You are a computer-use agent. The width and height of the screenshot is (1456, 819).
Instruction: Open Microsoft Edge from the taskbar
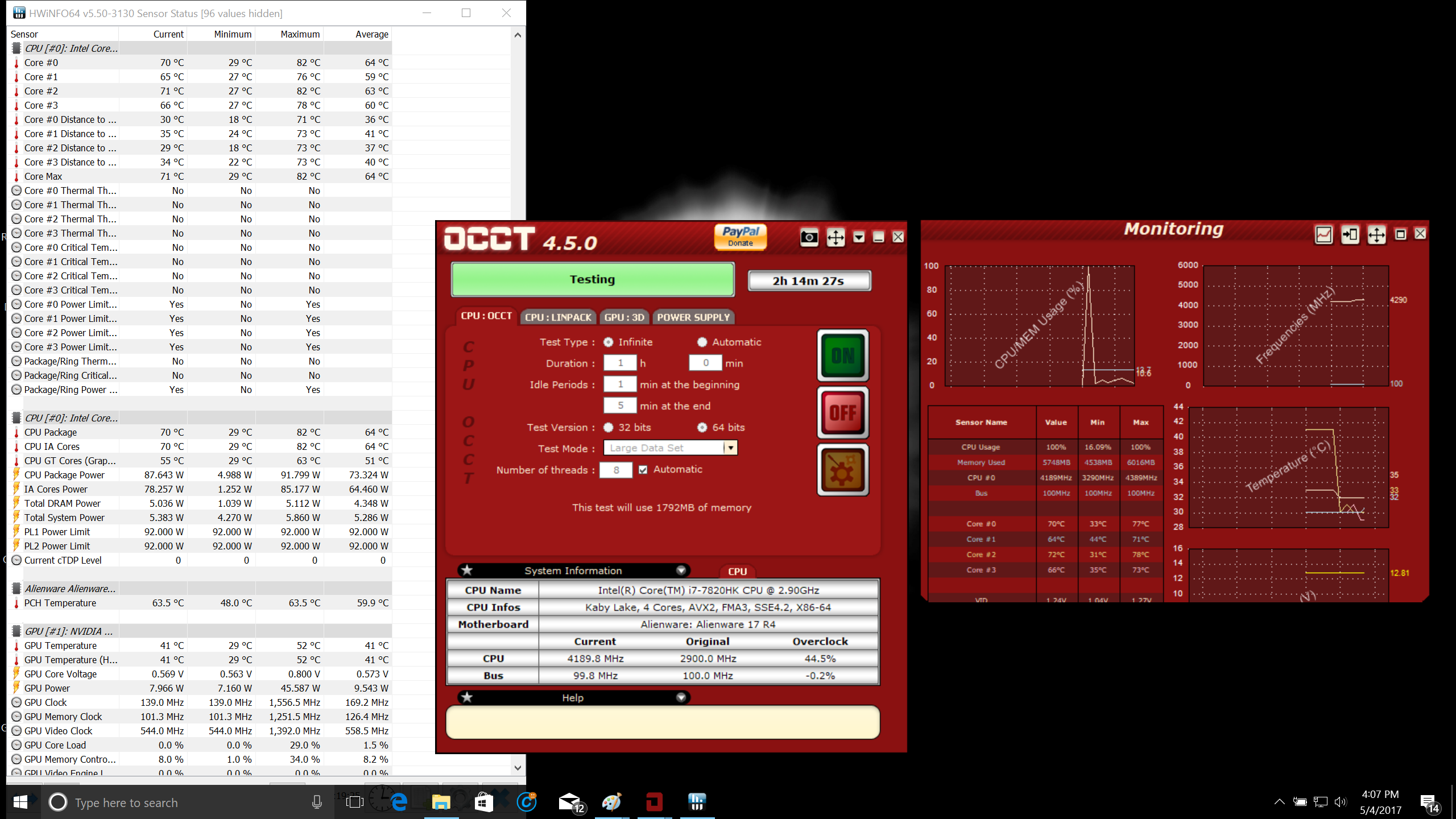[x=399, y=802]
